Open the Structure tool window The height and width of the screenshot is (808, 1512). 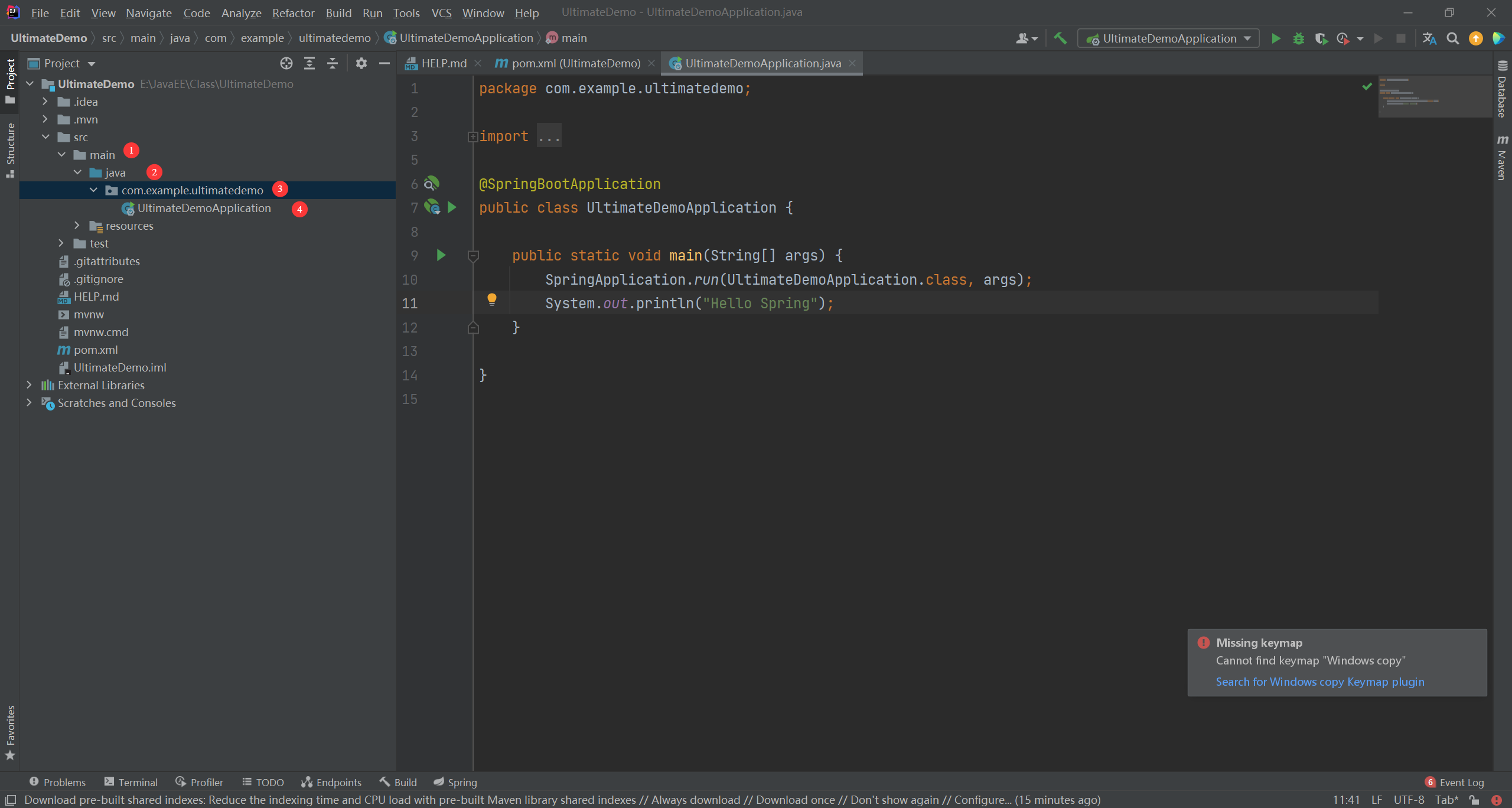pos(10,150)
